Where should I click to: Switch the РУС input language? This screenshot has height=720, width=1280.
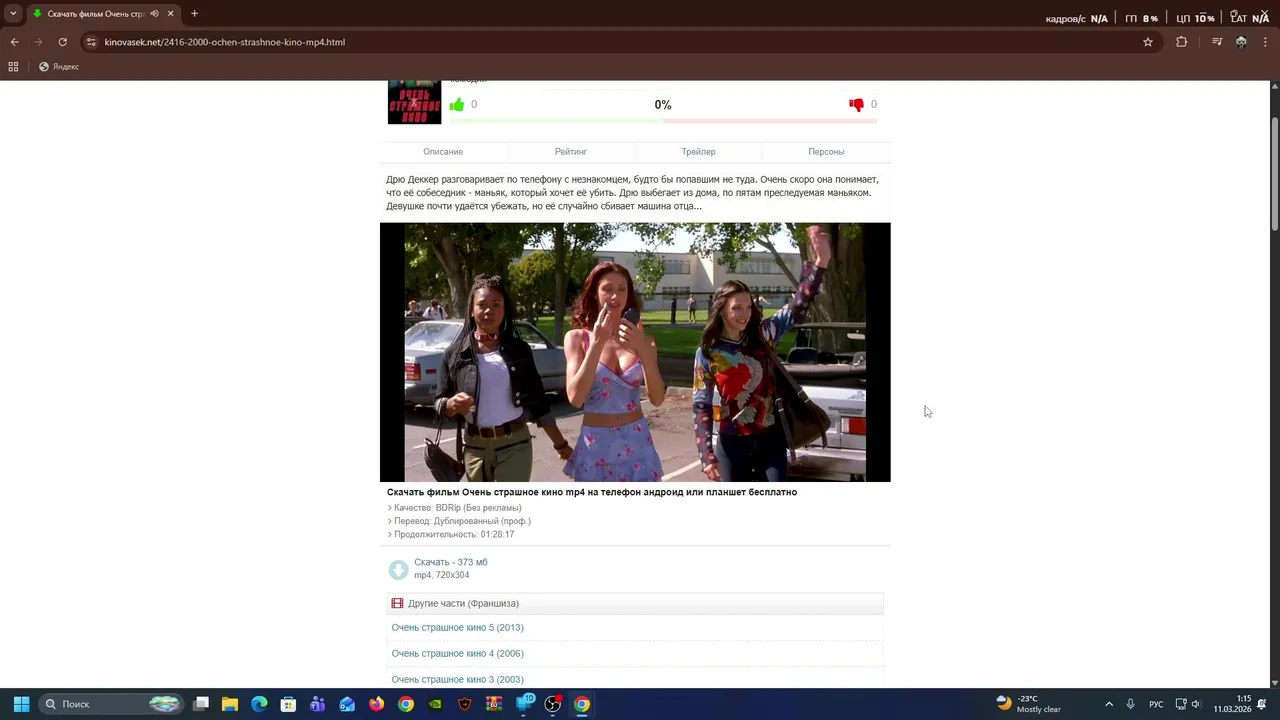click(x=1156, y=704)
